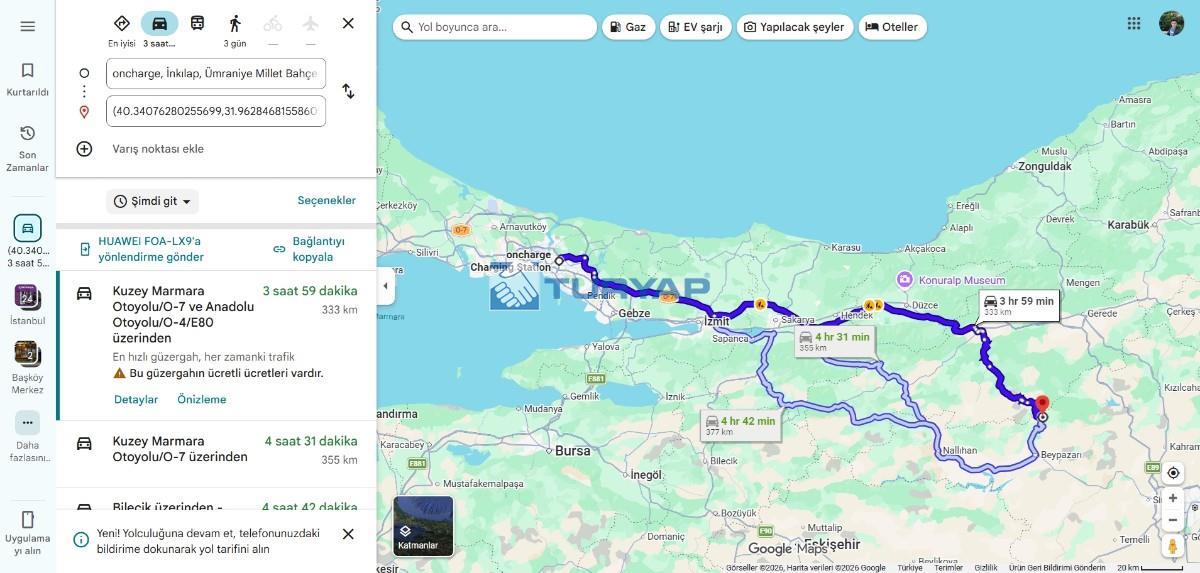This screenshot has height=573, width=1200.
Task: Open Detaylar for the fastest route
Action: click(135, 399)
